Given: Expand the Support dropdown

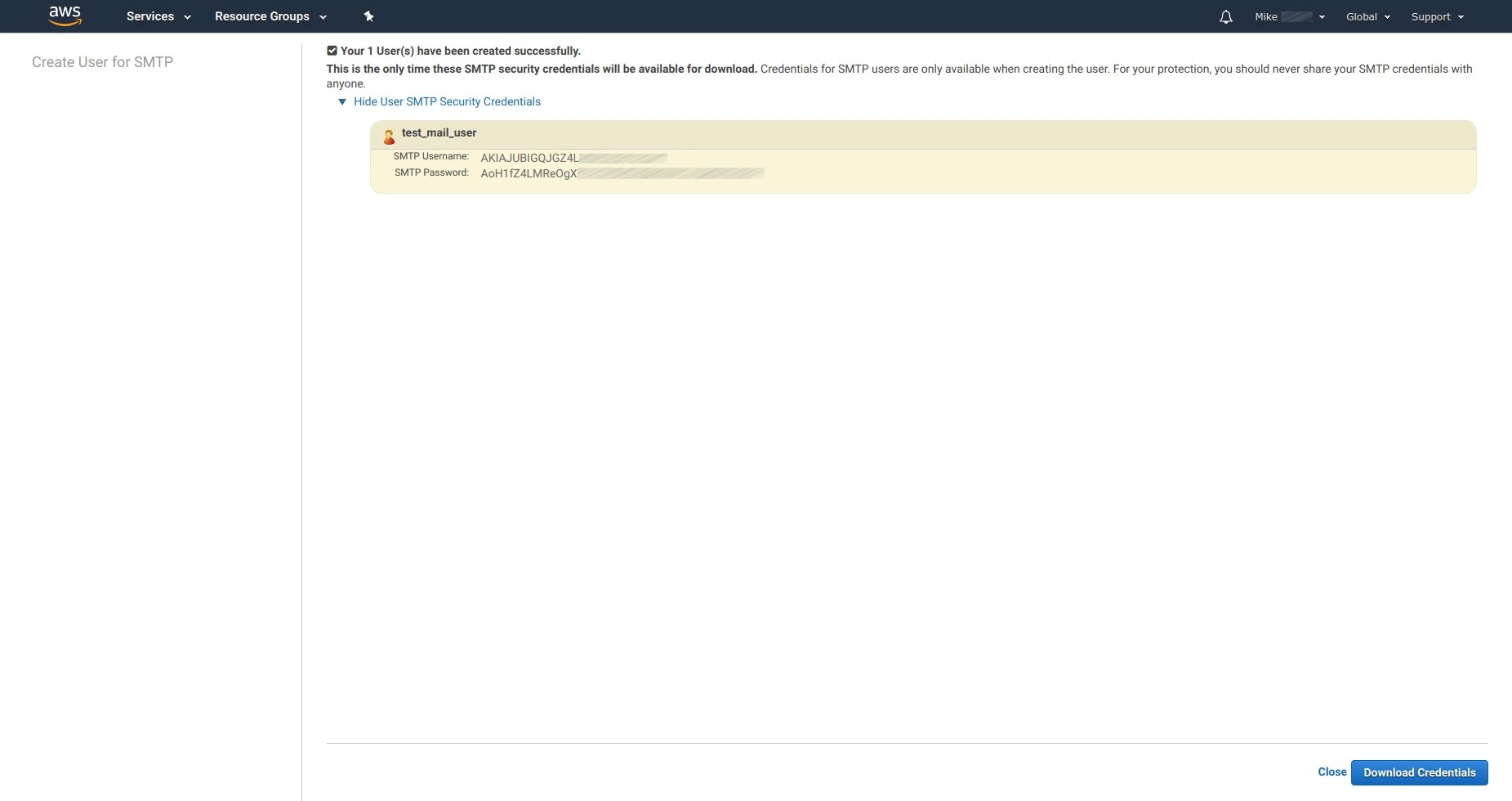Looking at the screenshot, I should click(1436, 16).
